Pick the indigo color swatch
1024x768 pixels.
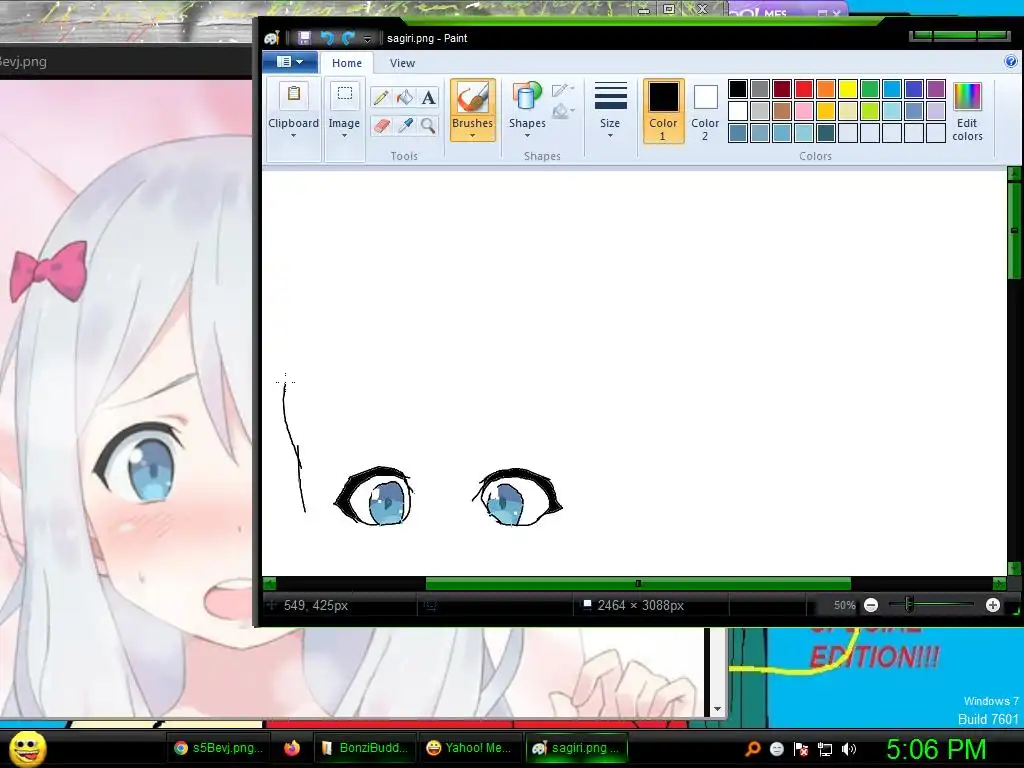tap(914, 88)
